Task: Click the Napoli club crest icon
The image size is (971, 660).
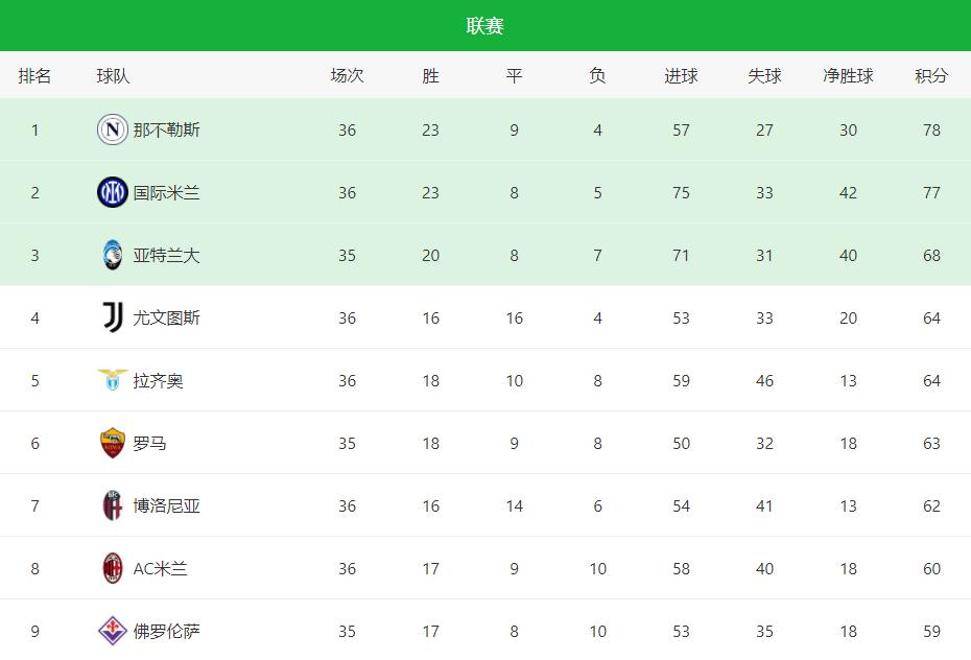Action: (x=113, y=129)
